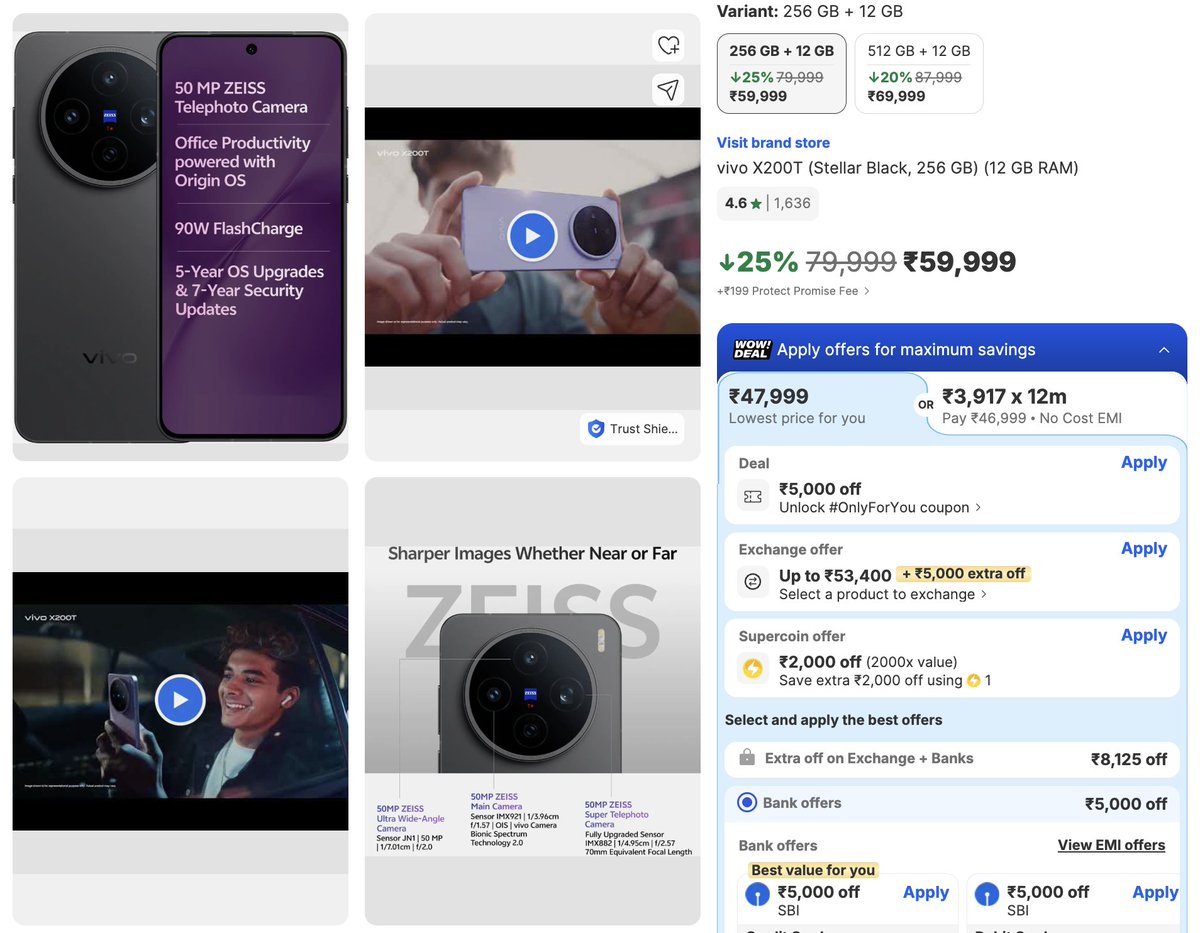This screenshot has width=1200, height=933.
Task: Expand Protect Promise Fee details
Action: coord(794,291)
